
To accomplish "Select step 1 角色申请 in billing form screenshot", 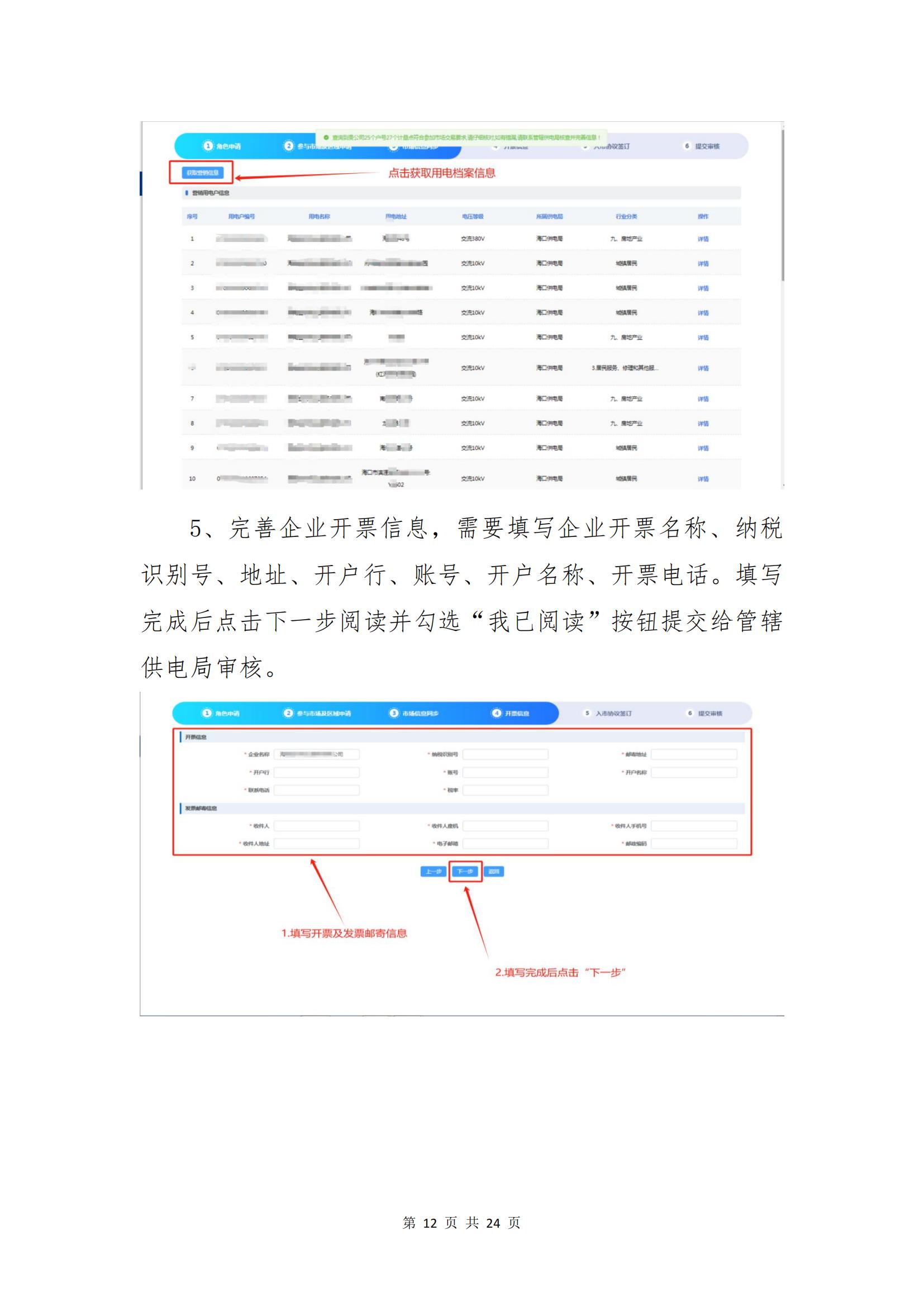I will point(221,713).
